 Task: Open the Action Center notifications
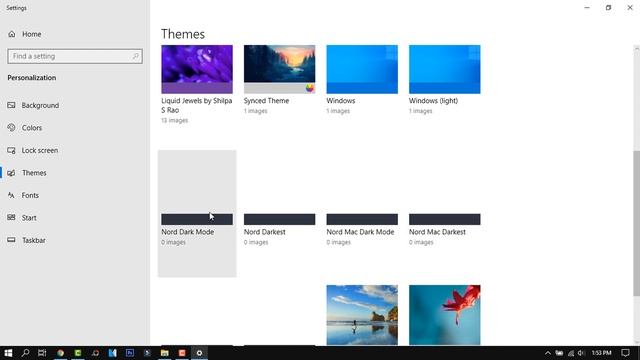625,353
